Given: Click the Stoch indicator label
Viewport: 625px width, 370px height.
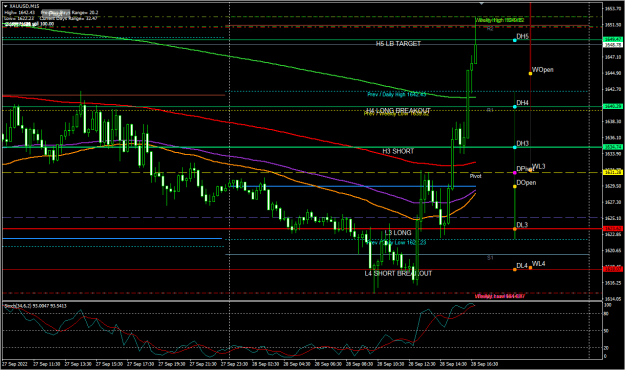Looking at the screenshot, I should [x=35, y=306].
